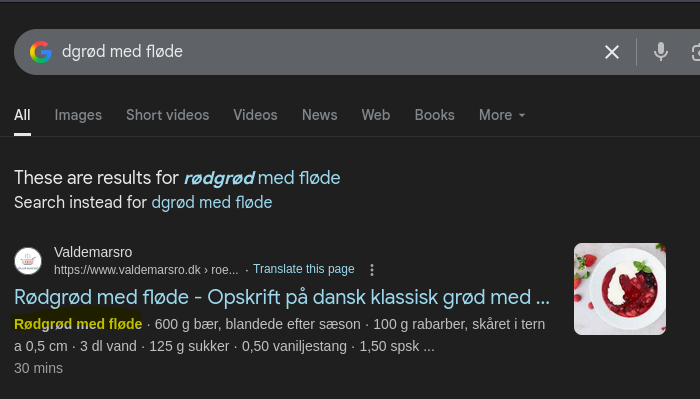Start voice search with microphone icon
The height and width of the screenshot is (399, 700).
(x=661, y=52)
